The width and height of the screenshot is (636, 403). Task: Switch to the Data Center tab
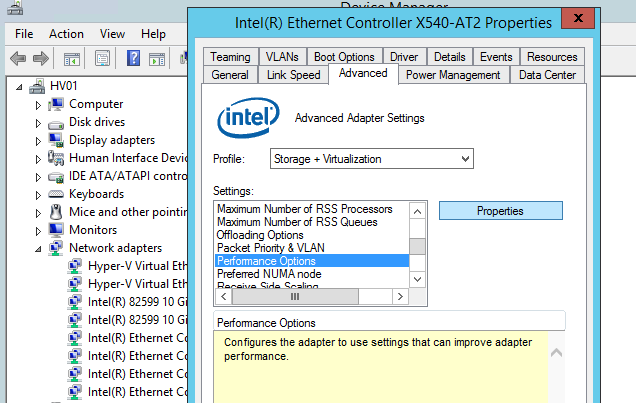(x=547, y=75)
